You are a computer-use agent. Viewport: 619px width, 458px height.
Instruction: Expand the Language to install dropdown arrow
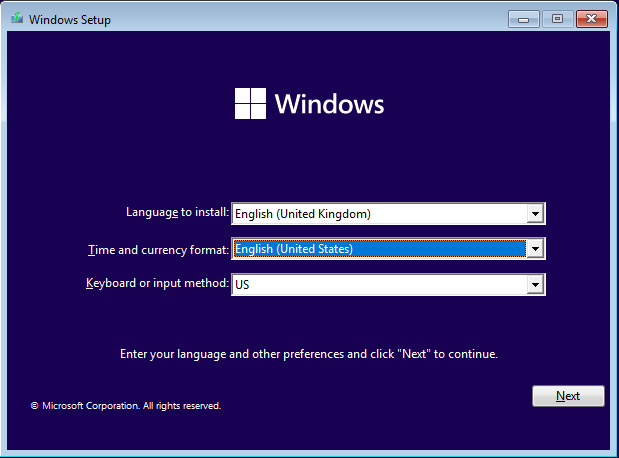(x=536, y=213)
